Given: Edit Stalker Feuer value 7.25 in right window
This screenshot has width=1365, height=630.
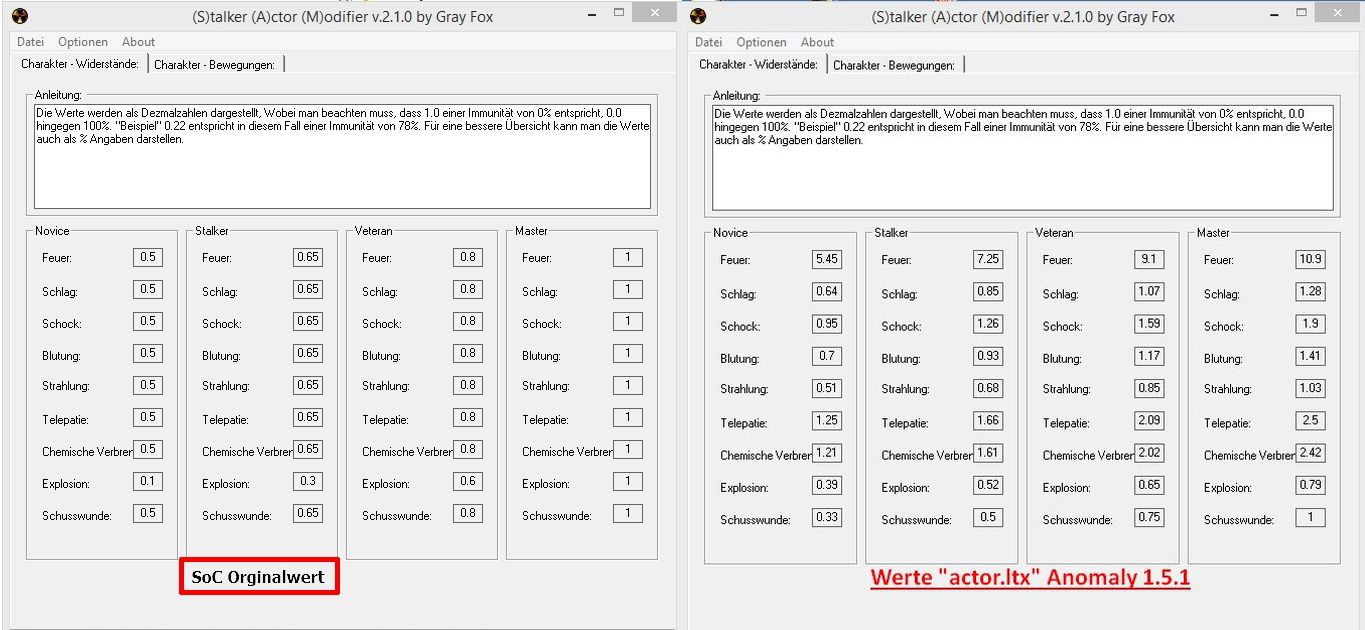Looking at the screenshot, I should [988, 259].
